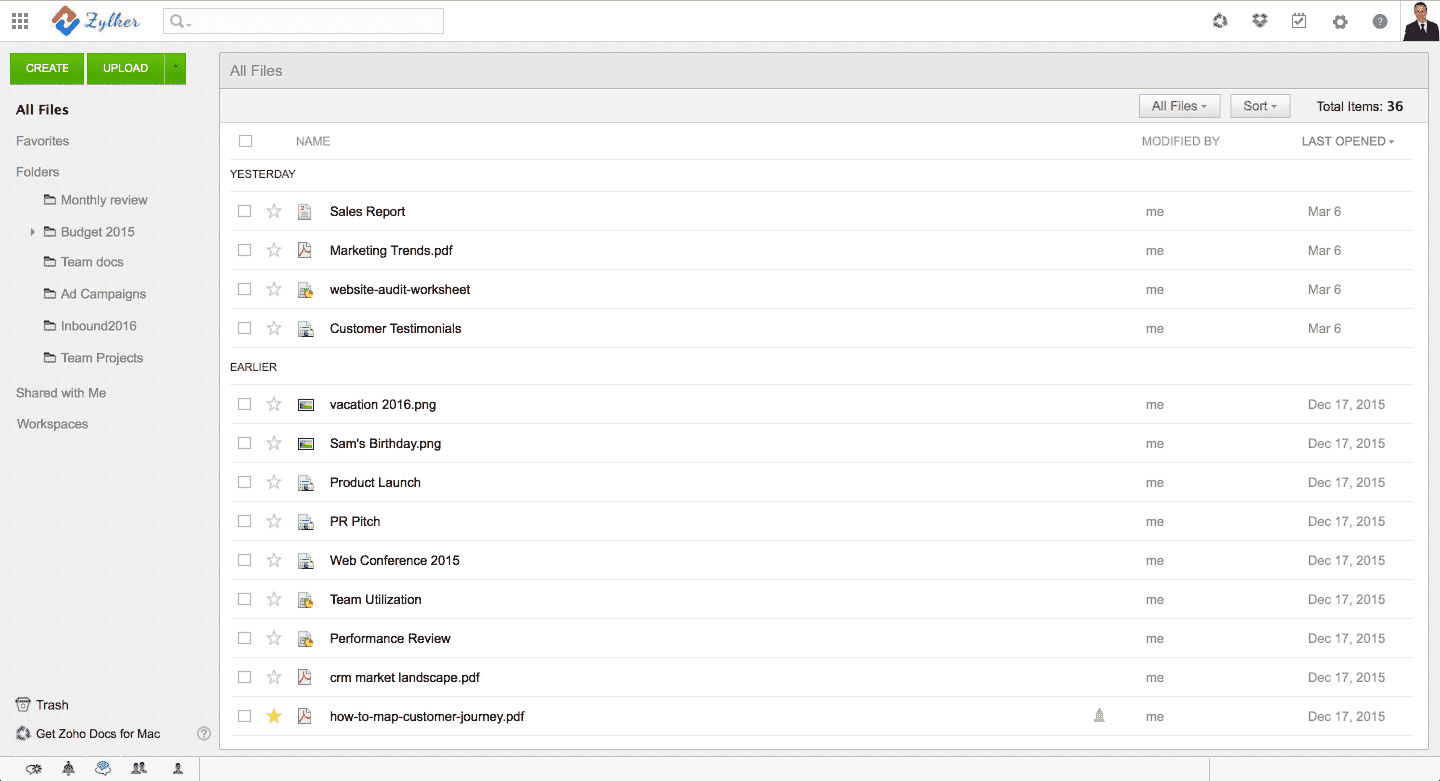Favorite the Sales Report file
This screenshot has height=781, width=1440.
pyautogui.click(x=274, y=211)
